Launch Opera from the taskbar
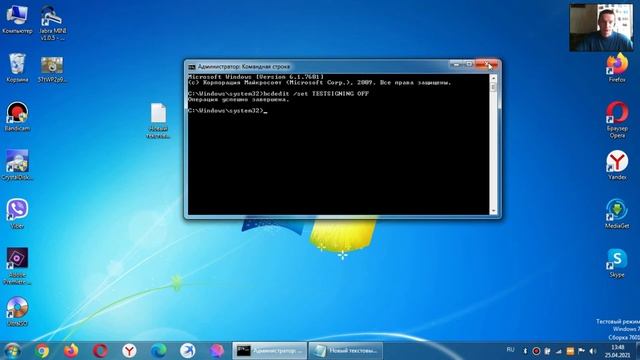The image size is (640, 360). click(100, 351)
